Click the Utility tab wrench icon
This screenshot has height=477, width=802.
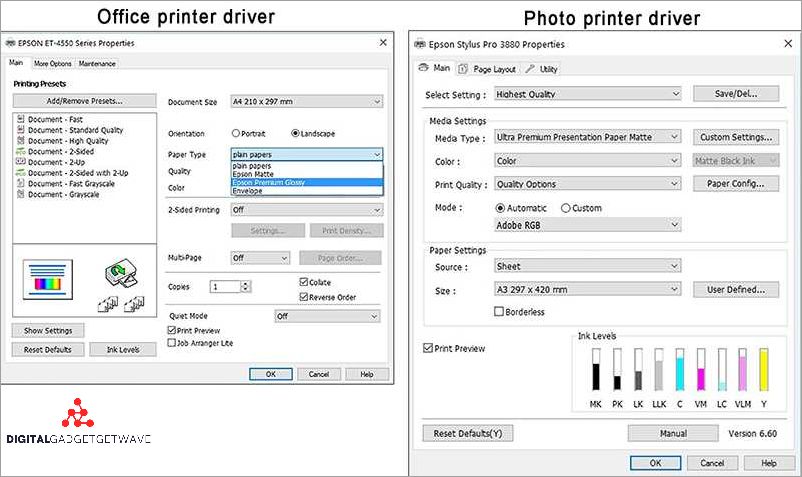(x=530, y=69)
